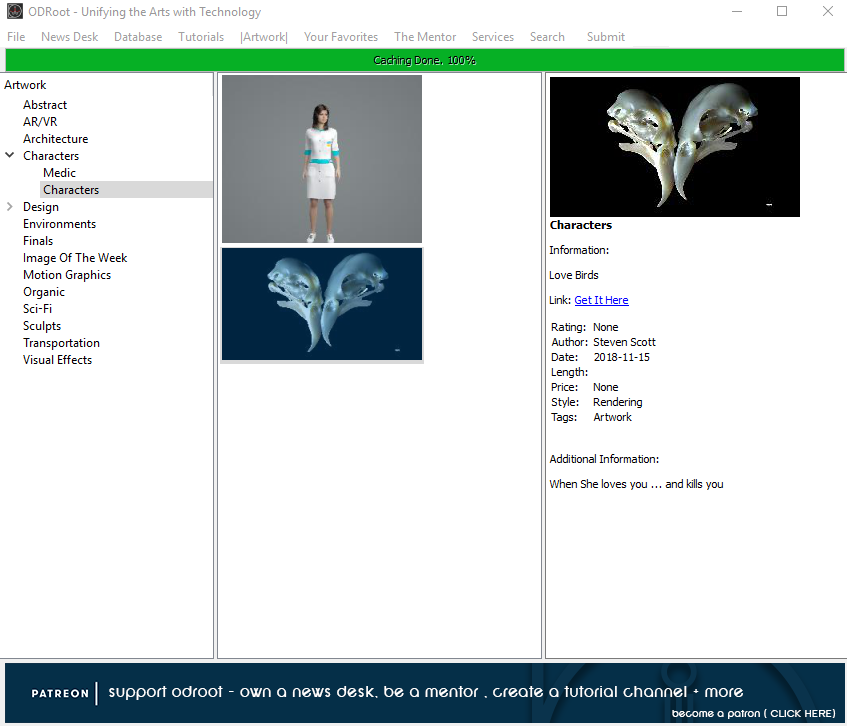Expand the Design tree node
The image size is (847, 726).
(10, 207)
